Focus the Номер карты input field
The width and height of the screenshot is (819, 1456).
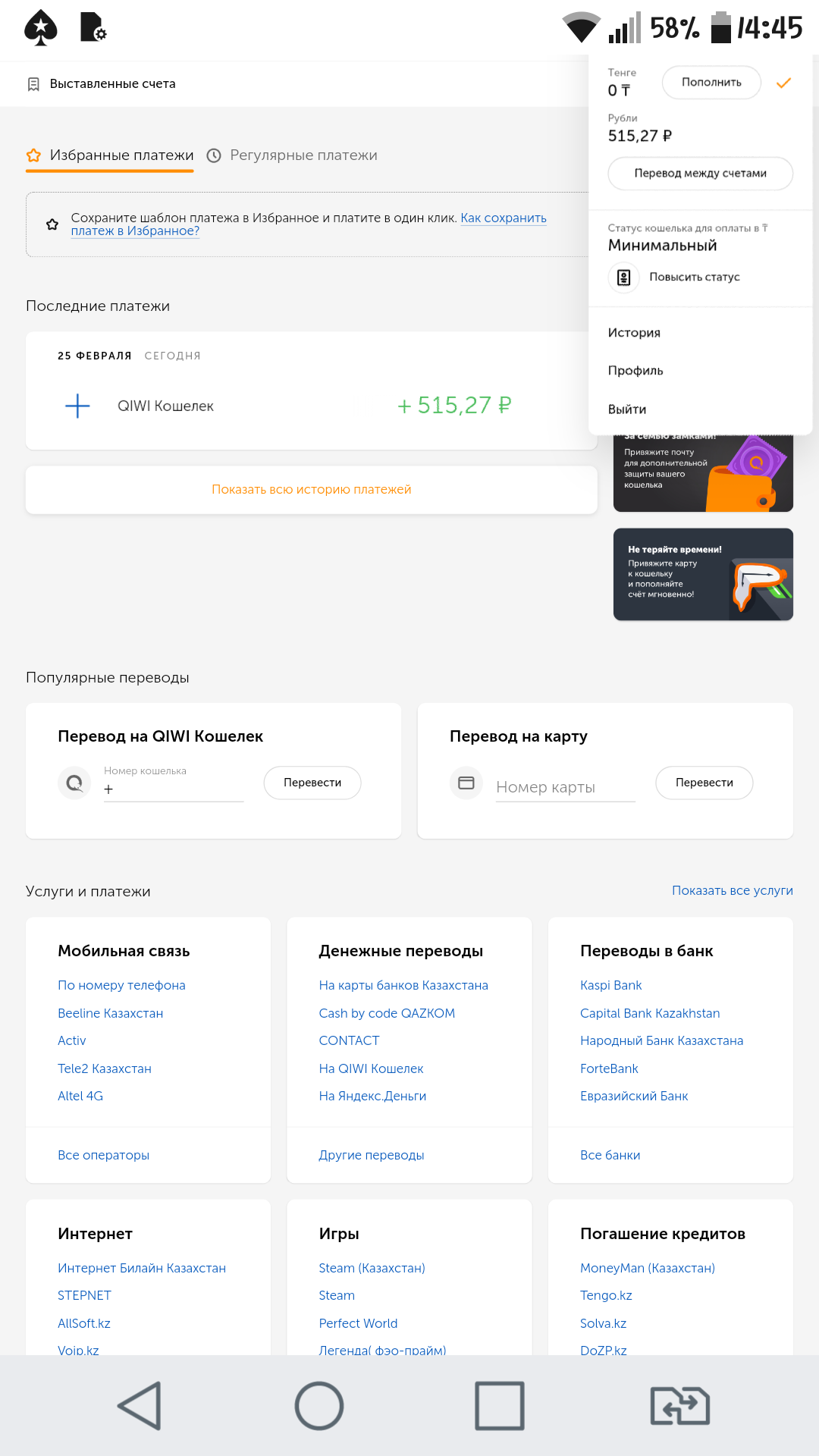565,787
